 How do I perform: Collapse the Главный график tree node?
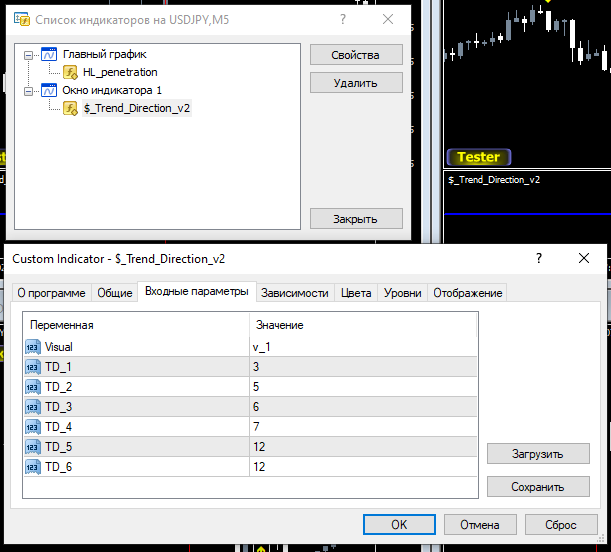pos(28,55)
